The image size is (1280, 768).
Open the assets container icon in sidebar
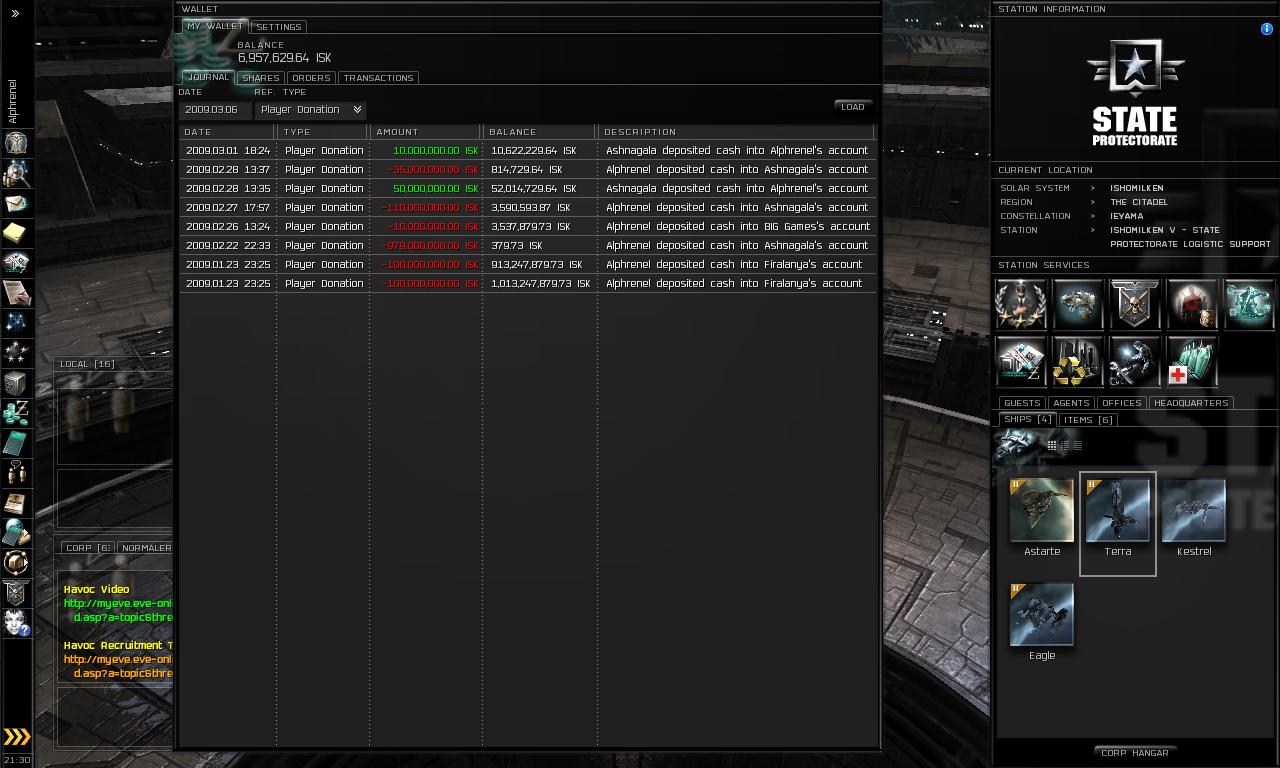pos(16,383)
